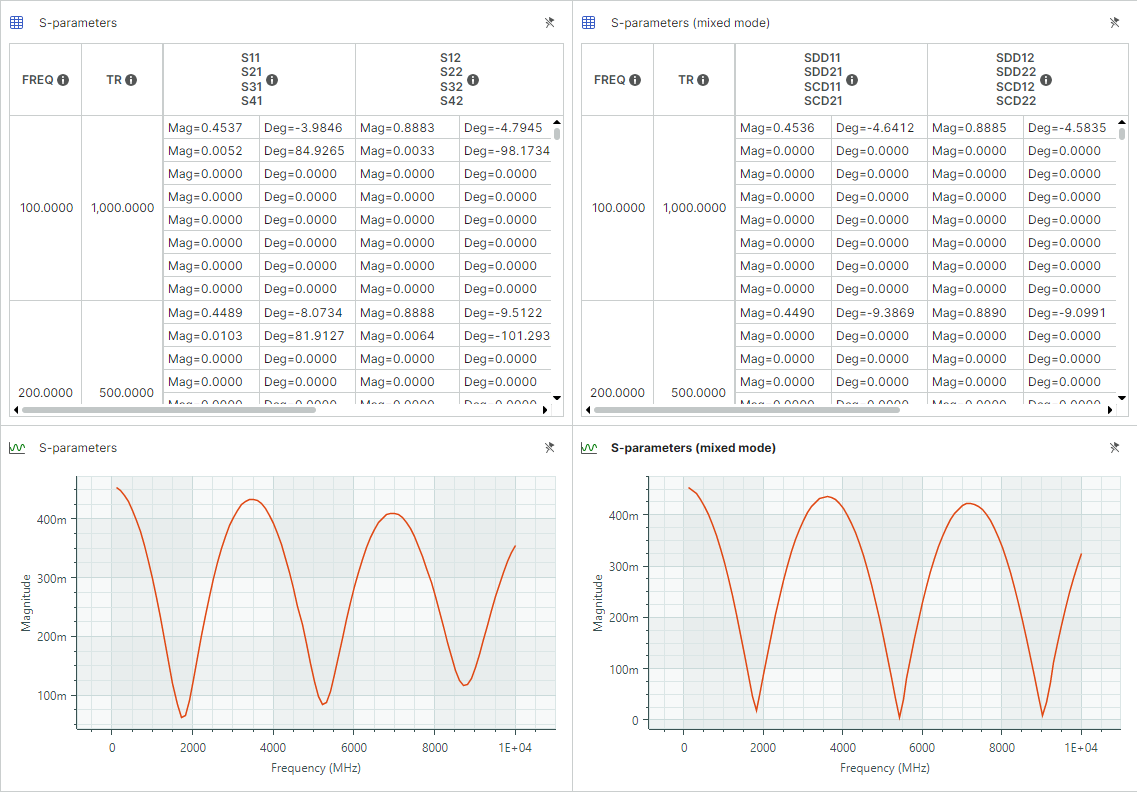The height and width of the screenshot is (792, 1137).
Task: Select cell Mag=0.0052
Action: coord(211,151)
